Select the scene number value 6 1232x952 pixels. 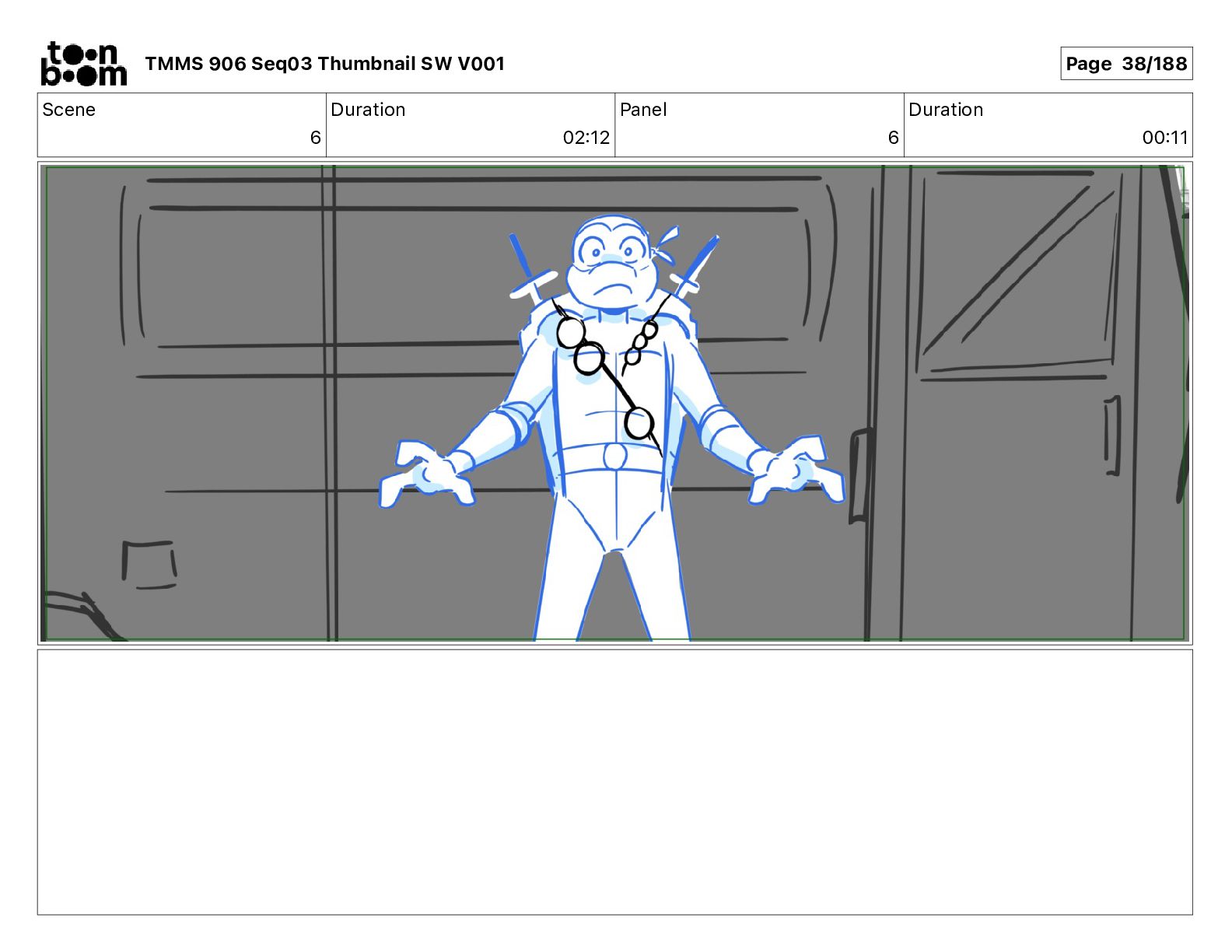[x=315, y=138]
